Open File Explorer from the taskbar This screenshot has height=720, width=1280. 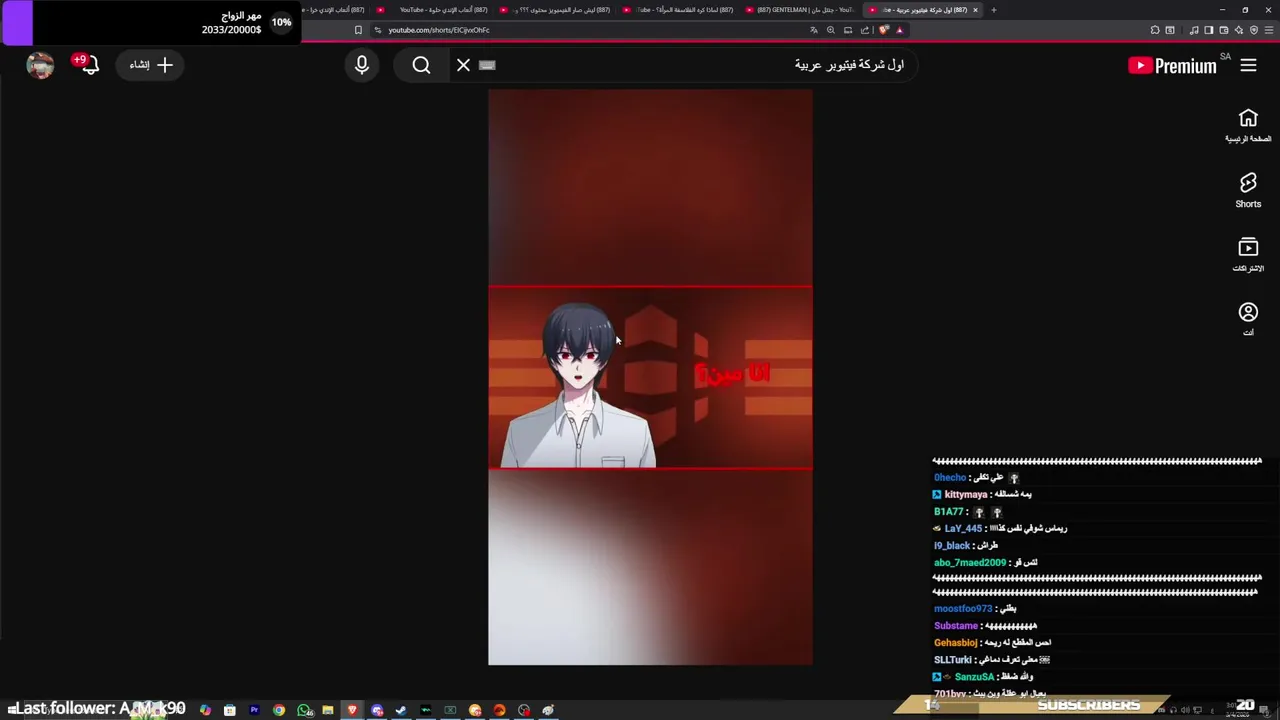click(328, 710)
